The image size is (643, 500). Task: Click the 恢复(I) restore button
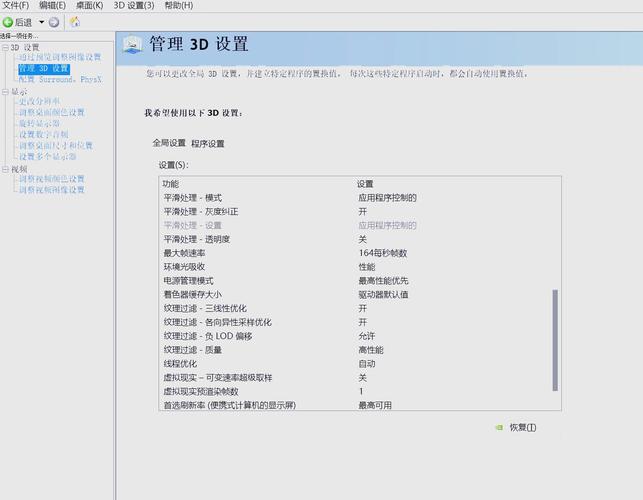coord(522,427)
